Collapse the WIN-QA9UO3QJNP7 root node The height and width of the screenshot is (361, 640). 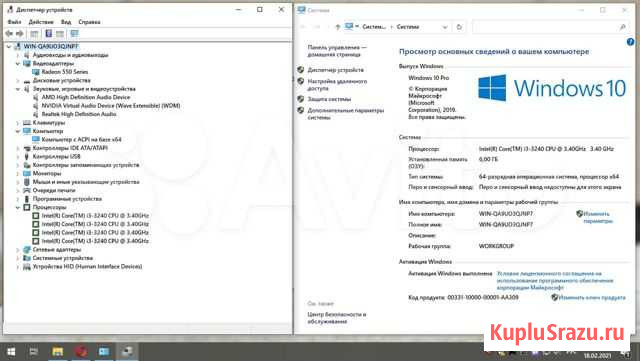tap(9, 47)
